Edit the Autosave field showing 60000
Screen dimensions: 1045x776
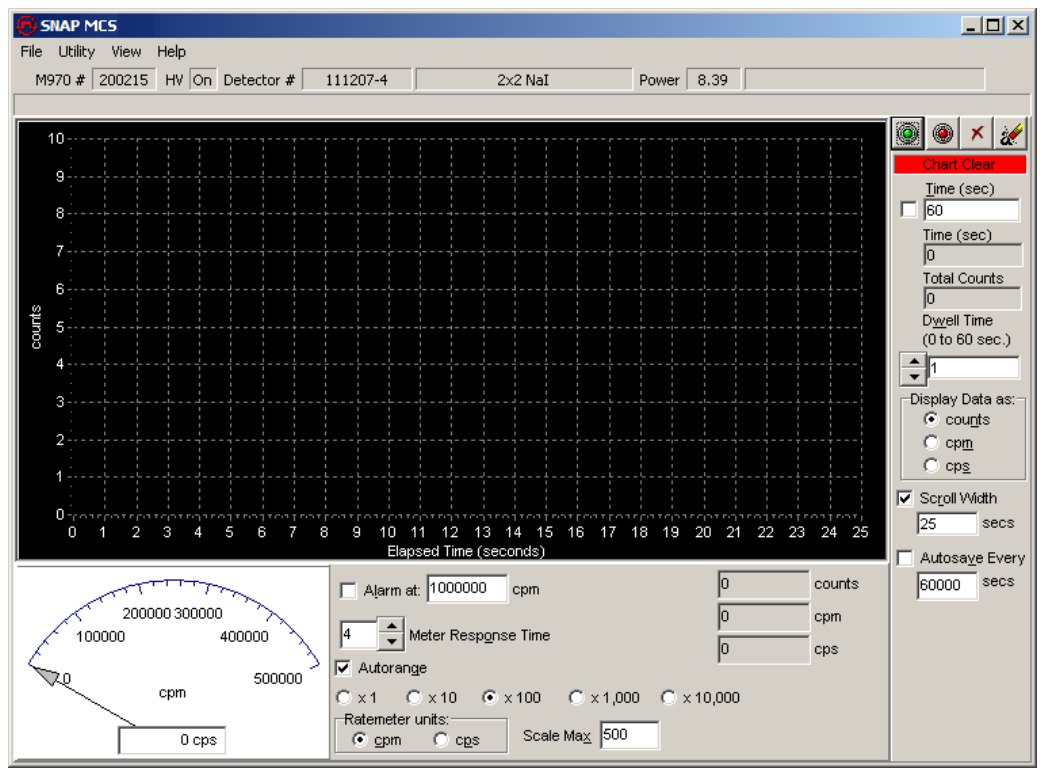point(946,585)
